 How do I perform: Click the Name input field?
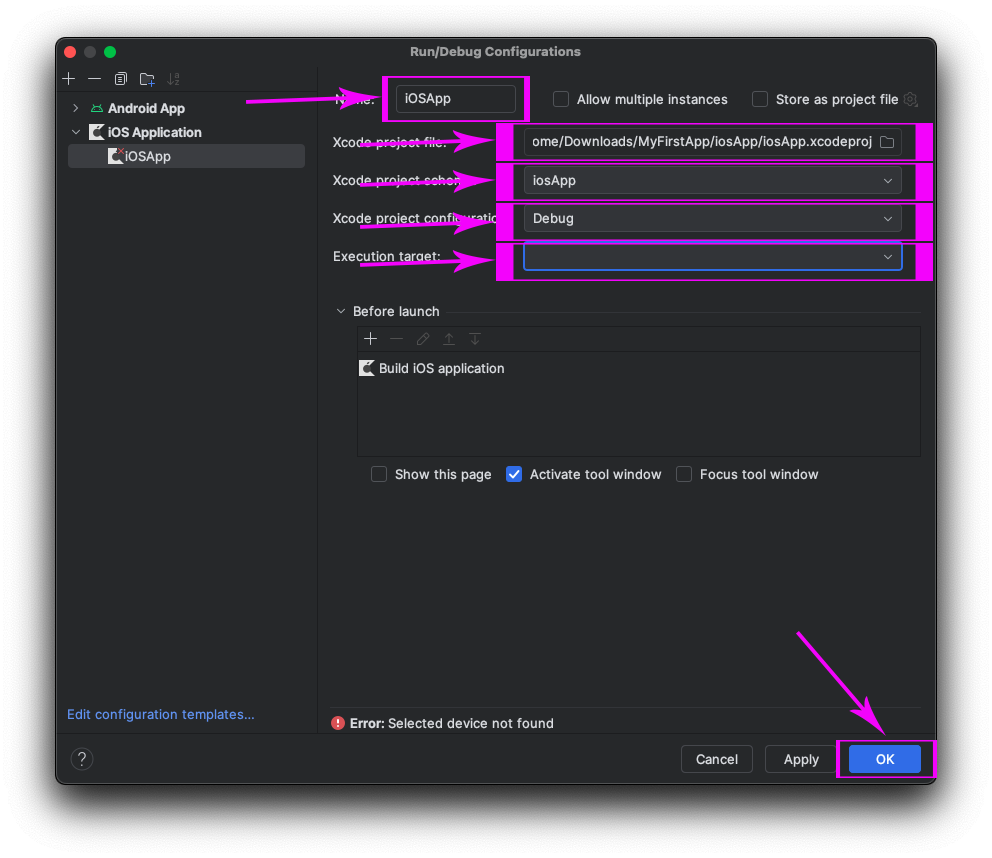click(456, 99)
